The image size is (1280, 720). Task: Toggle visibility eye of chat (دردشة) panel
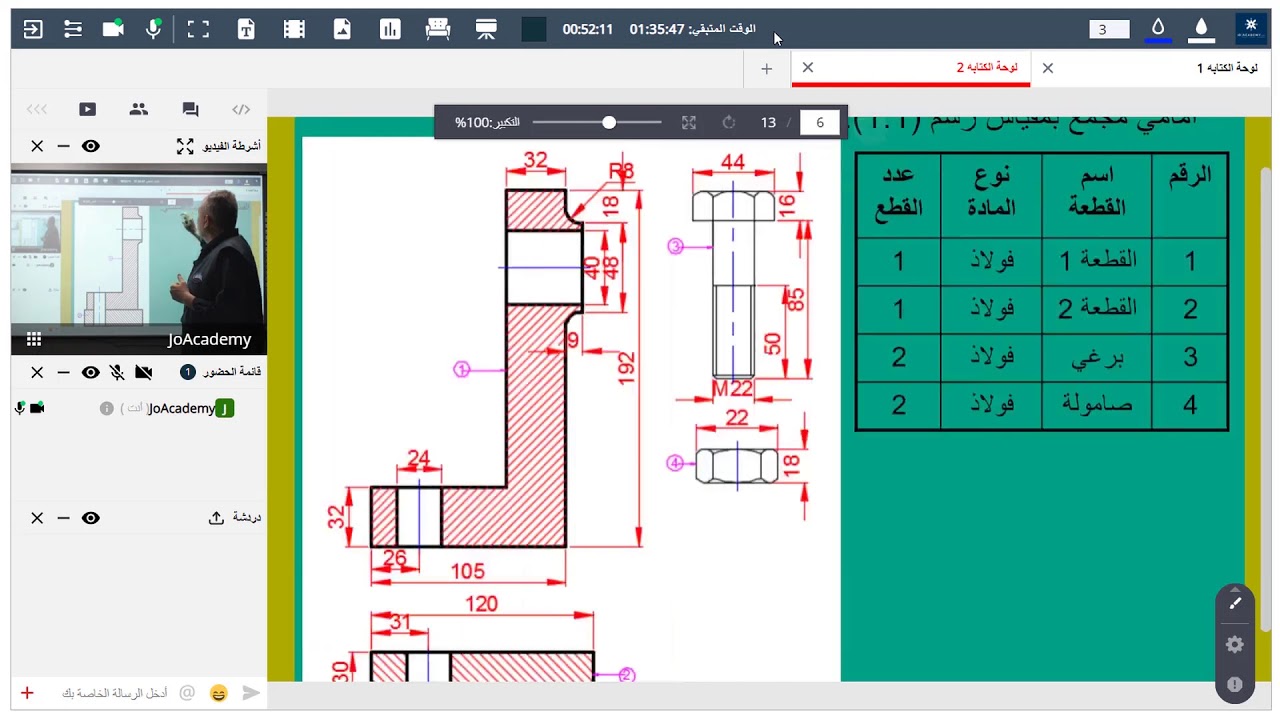pyautogui.click(x=91, y=518)
